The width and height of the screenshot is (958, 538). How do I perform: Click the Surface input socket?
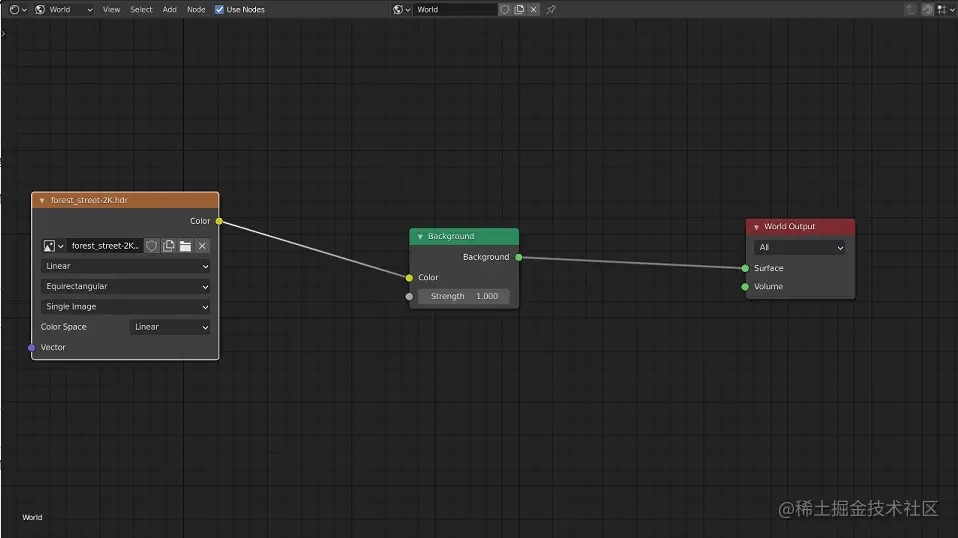click(x=745, y=268)
